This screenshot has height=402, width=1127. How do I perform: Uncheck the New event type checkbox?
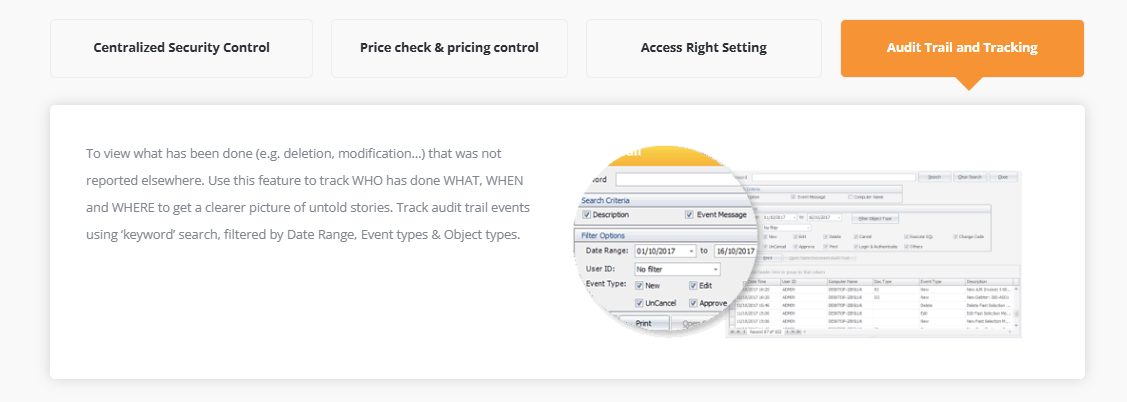640,285
